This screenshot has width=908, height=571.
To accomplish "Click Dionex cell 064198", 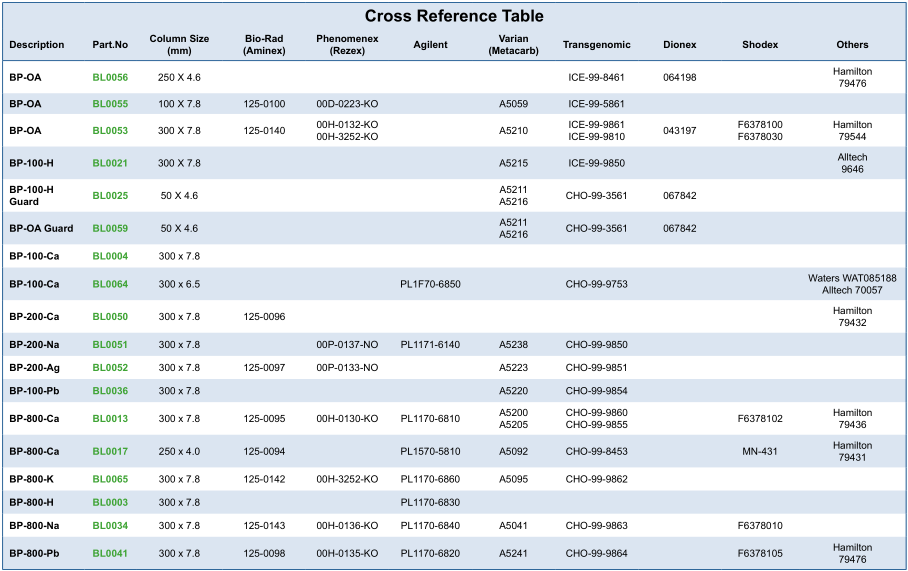I will coord(680,78).
